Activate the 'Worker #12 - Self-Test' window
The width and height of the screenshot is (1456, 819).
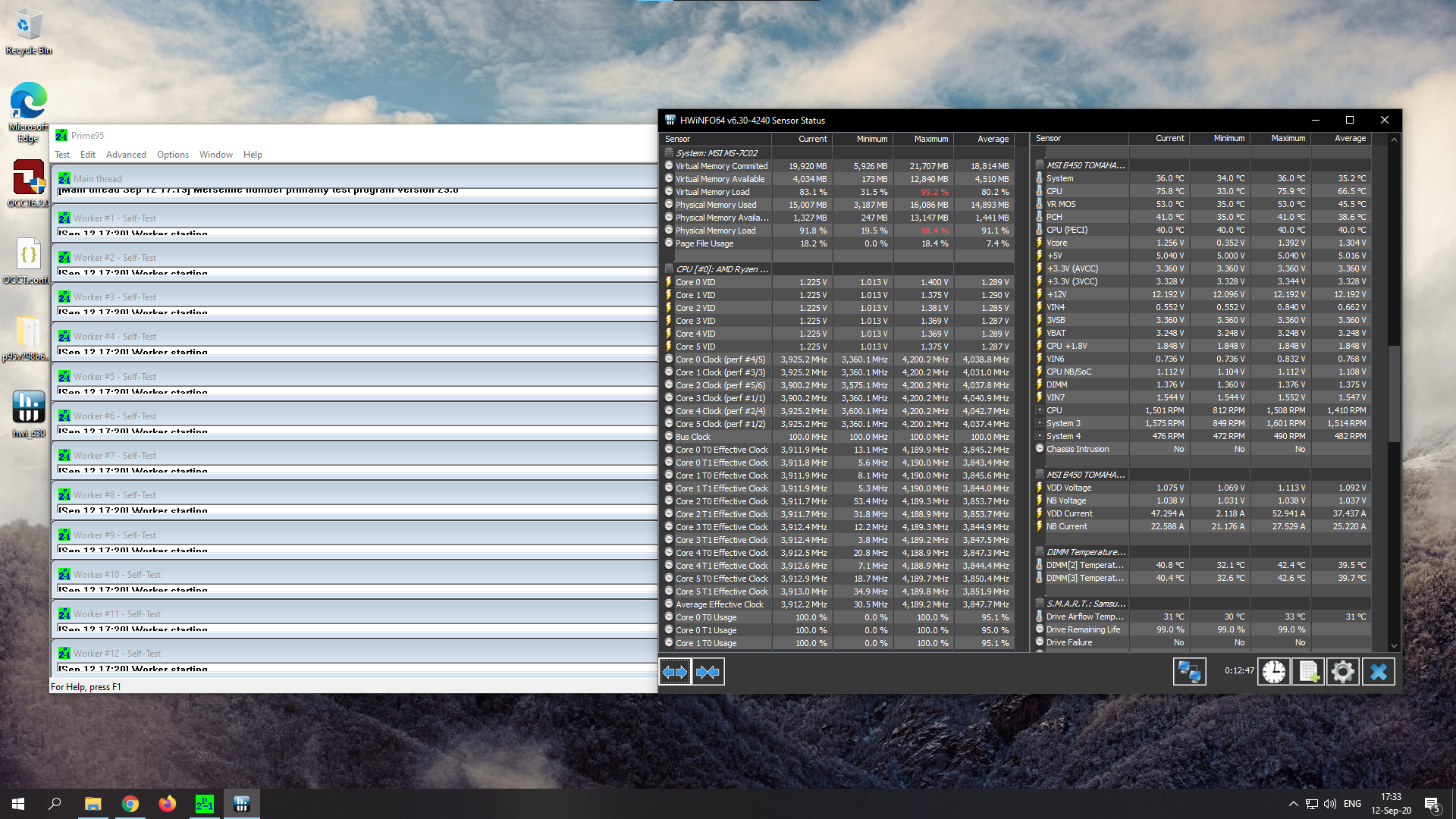click(354, 653)
